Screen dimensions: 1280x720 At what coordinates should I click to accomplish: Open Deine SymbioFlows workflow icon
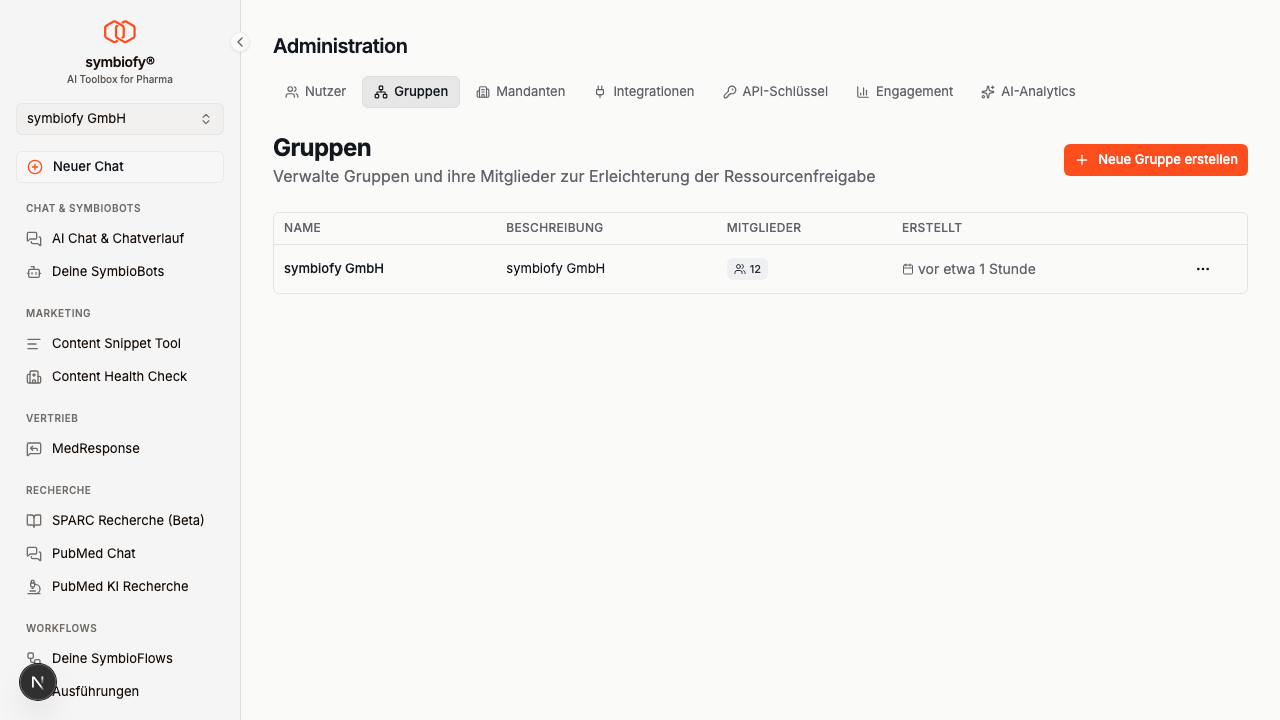pyautogui.click(x=34, y=658)
